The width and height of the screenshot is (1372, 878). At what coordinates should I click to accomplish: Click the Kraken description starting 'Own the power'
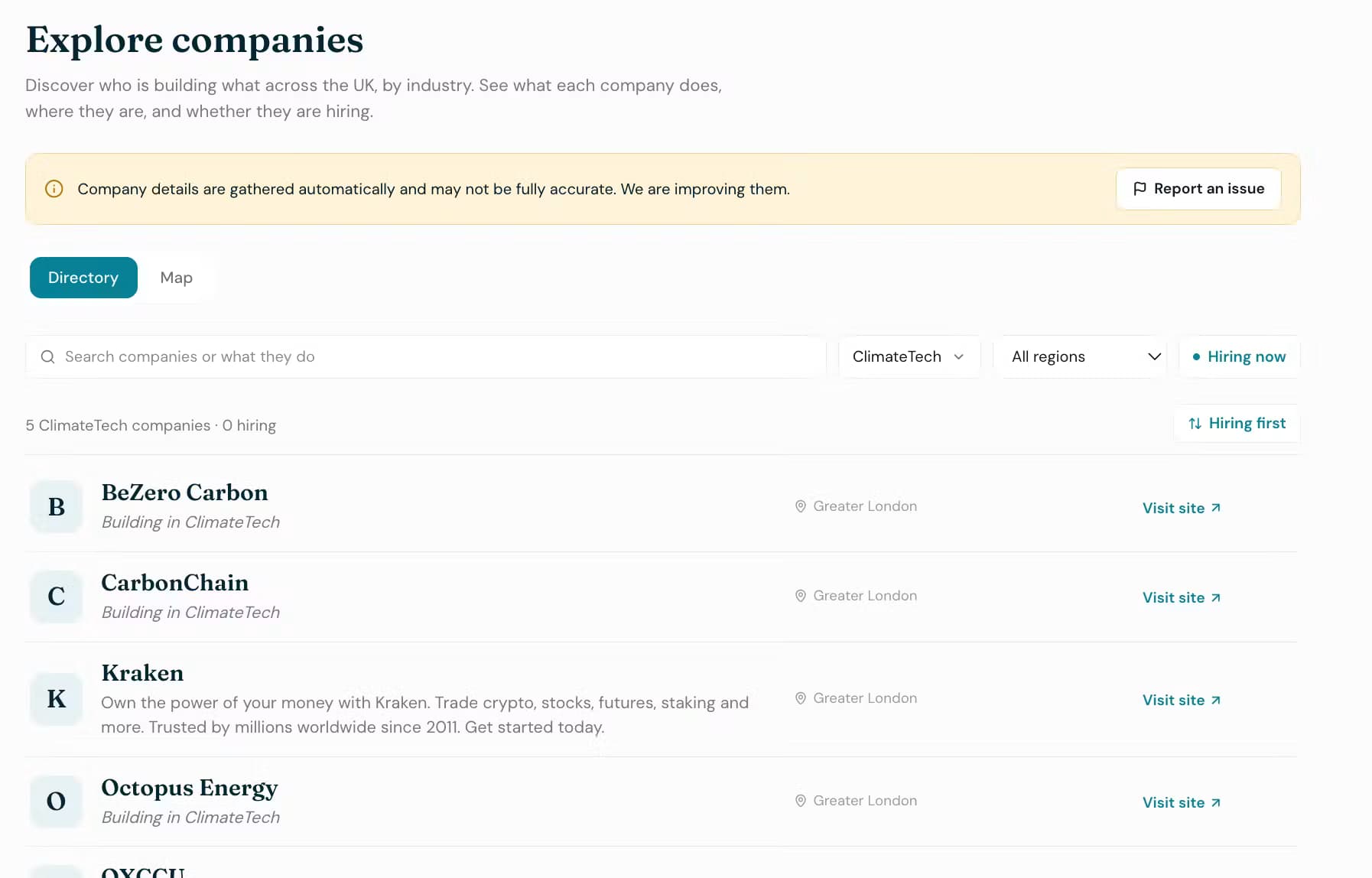[425, 714]
